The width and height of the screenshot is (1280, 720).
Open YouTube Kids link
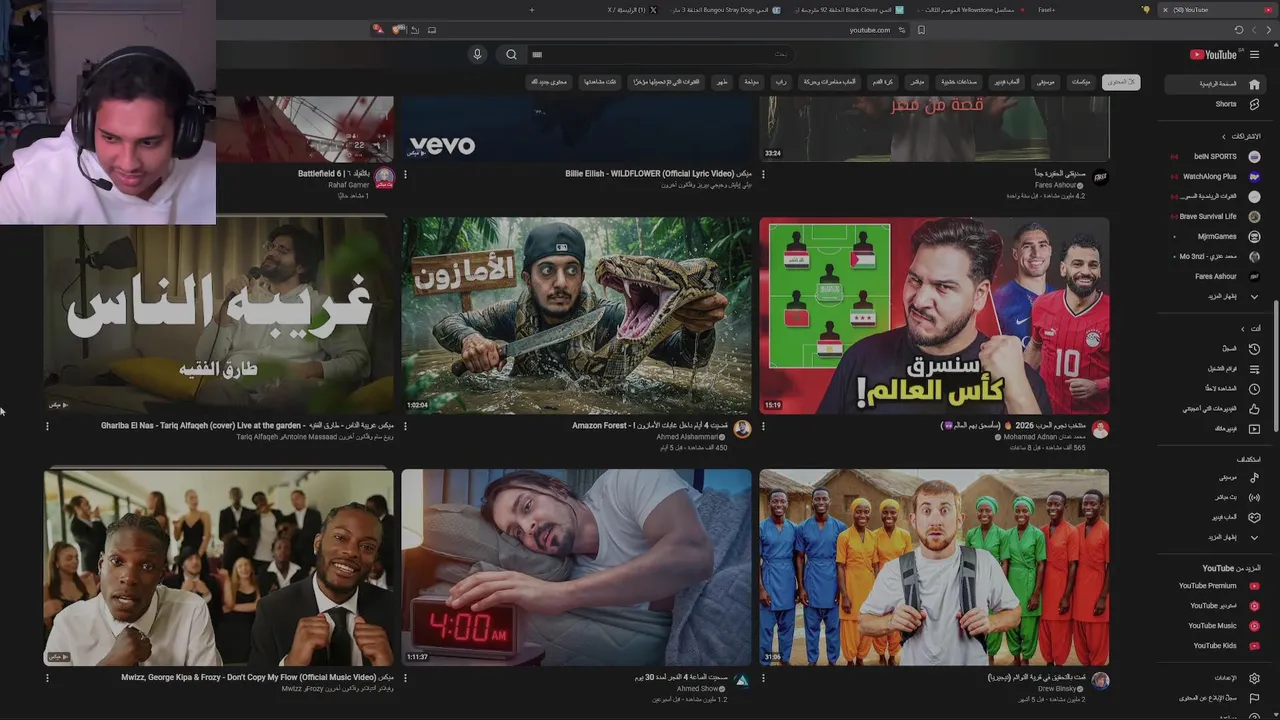point(1215,646)
